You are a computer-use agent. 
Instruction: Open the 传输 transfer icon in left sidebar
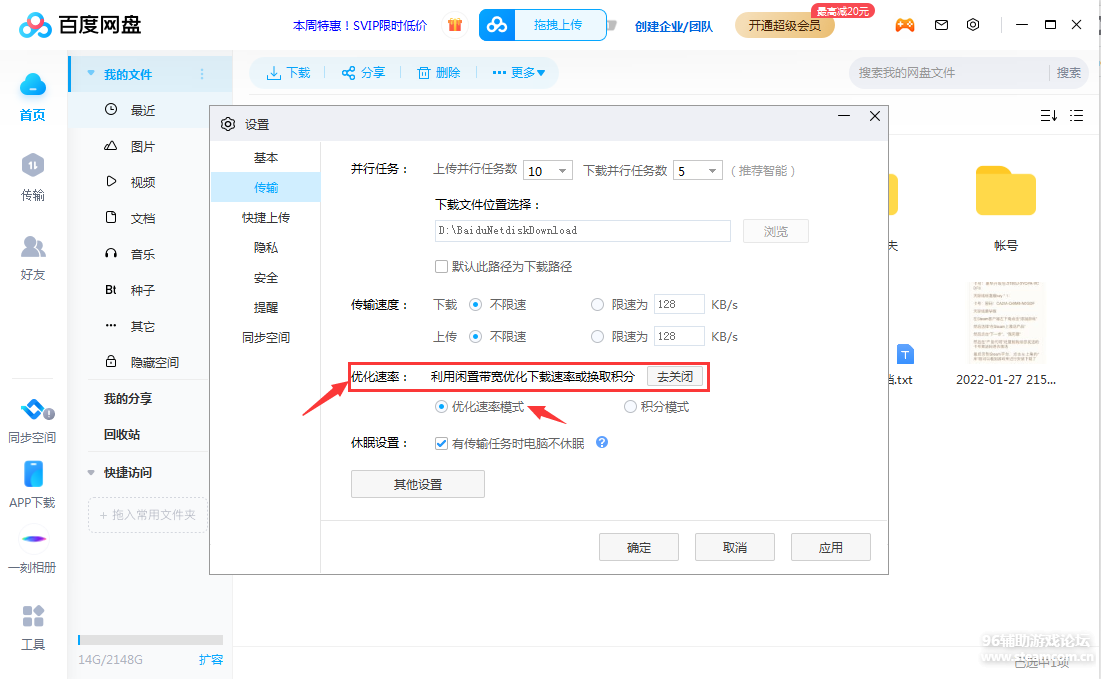[x=33, y=166]
